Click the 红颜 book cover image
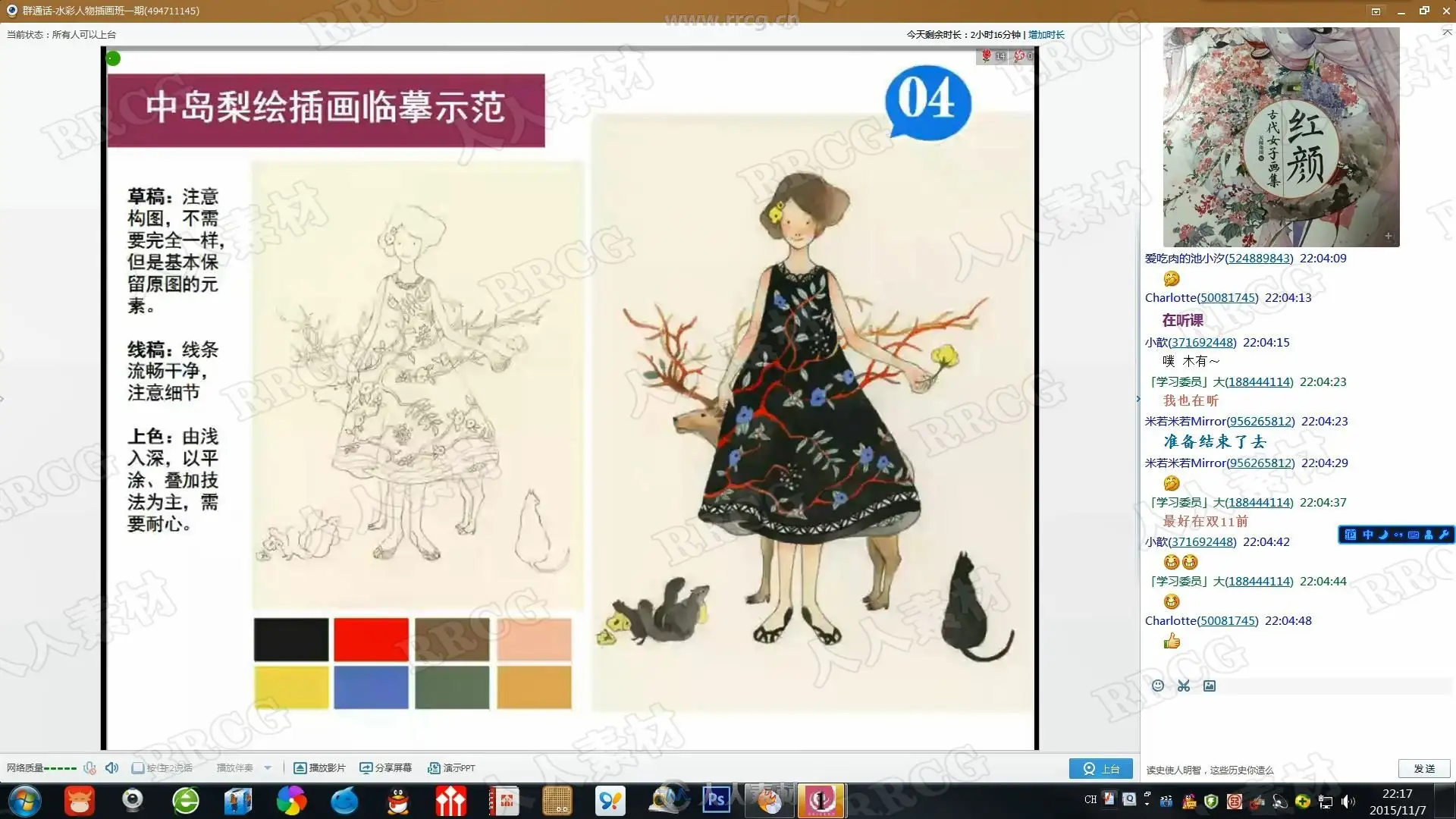Screen dimensions: 1456x819 coord(1281,137)
